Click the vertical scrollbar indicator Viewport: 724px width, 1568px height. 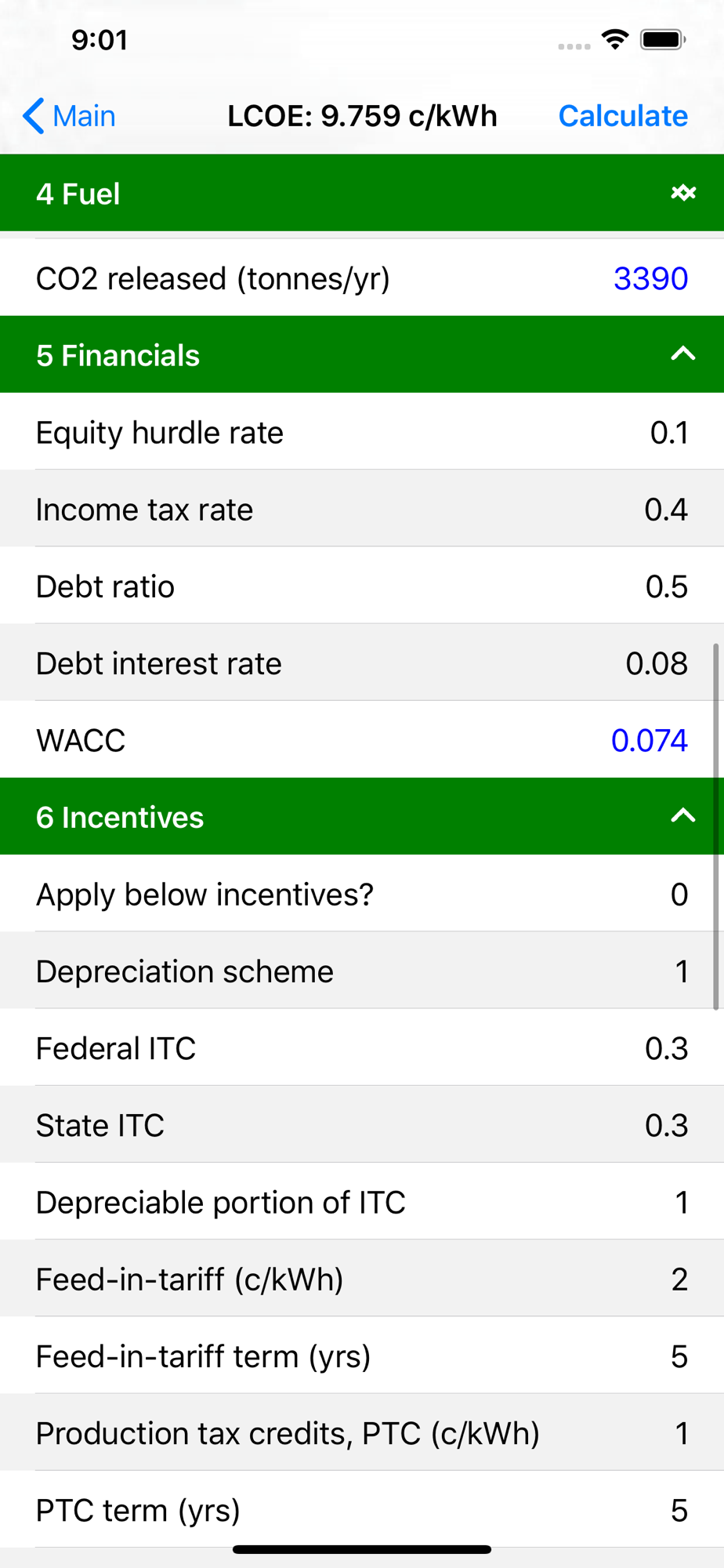pyautogui.click(x=715, y=827)
